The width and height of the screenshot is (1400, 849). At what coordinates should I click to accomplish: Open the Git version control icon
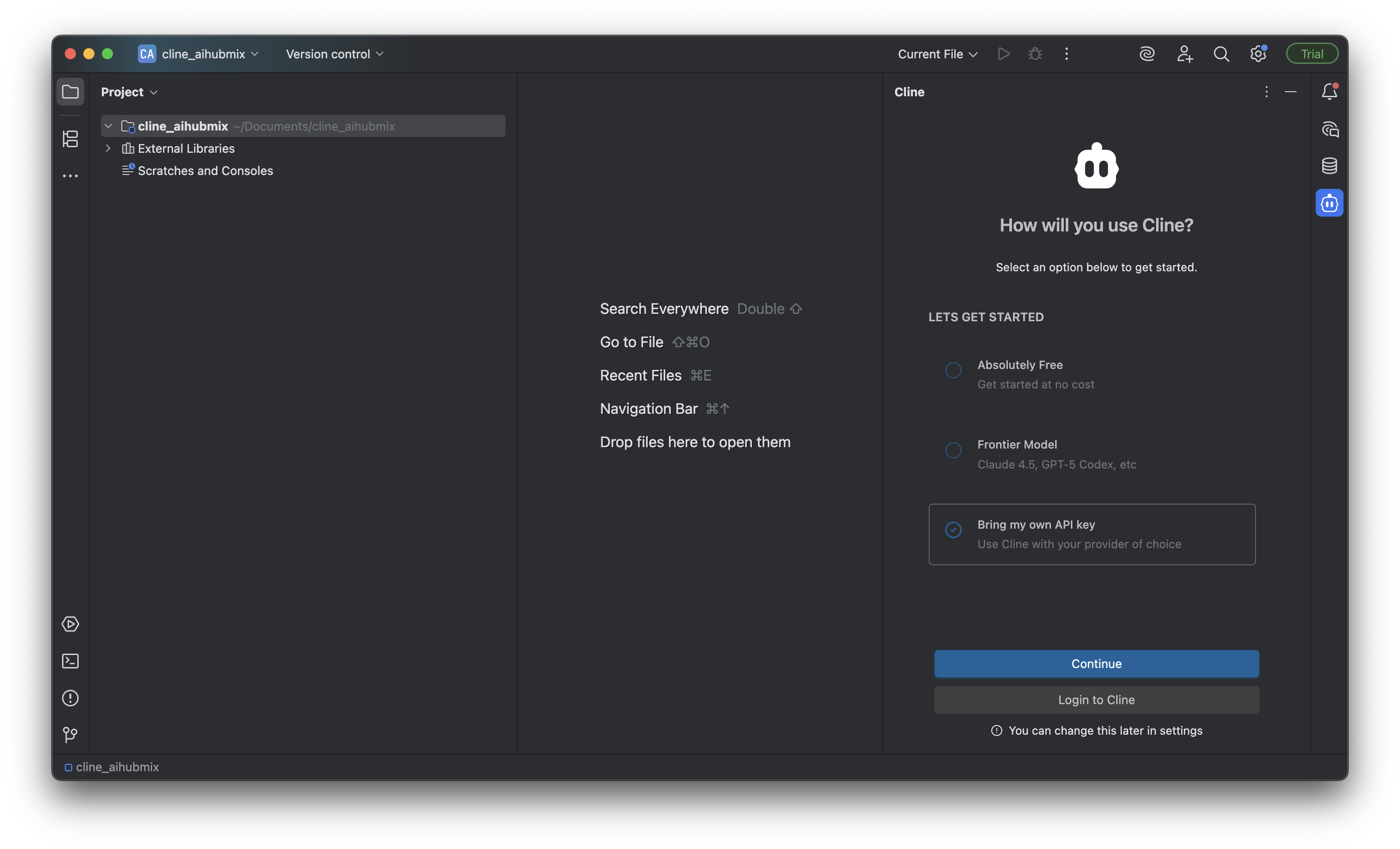(70, 735)
